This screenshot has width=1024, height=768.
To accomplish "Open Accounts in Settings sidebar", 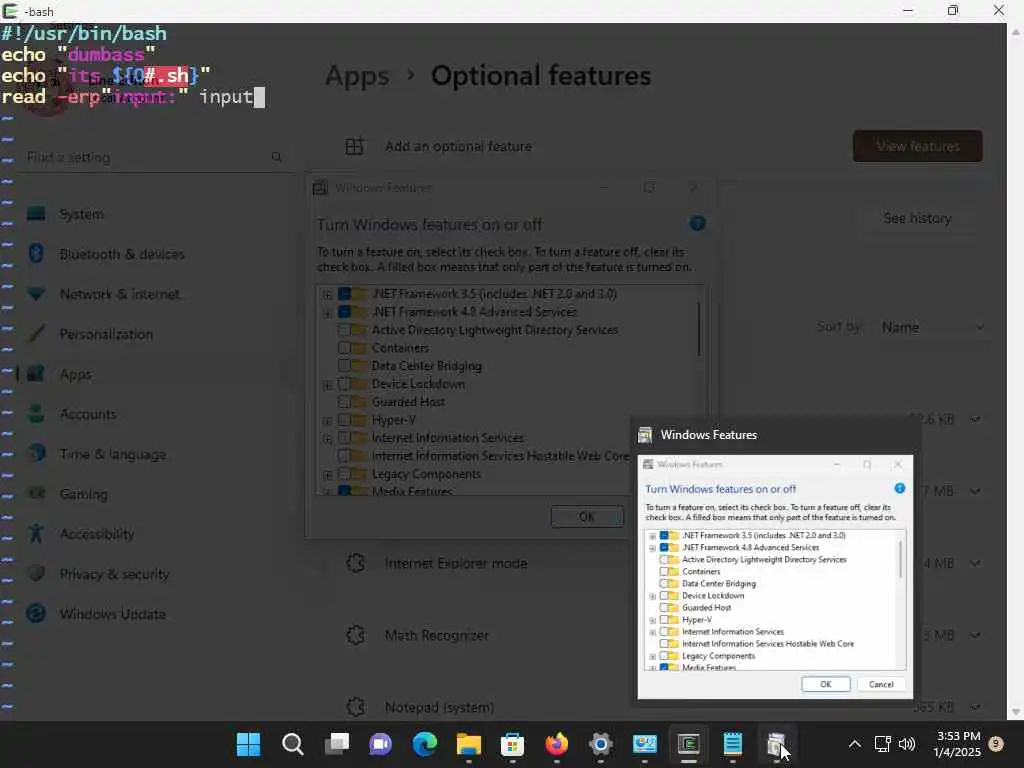I will point(88,414).
